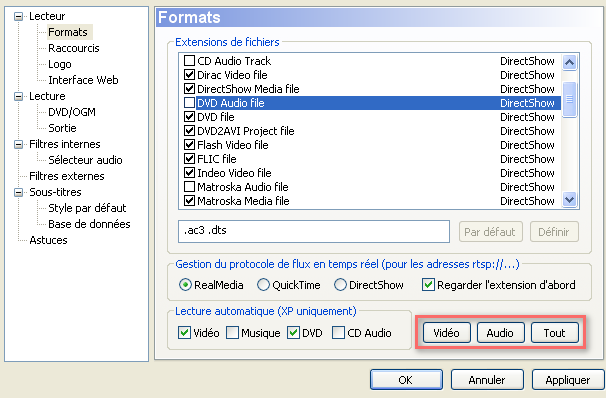Click the extensions list scrollbar thumb
Image resolution: width=606 pixels, height=398 pixels.
569,99
